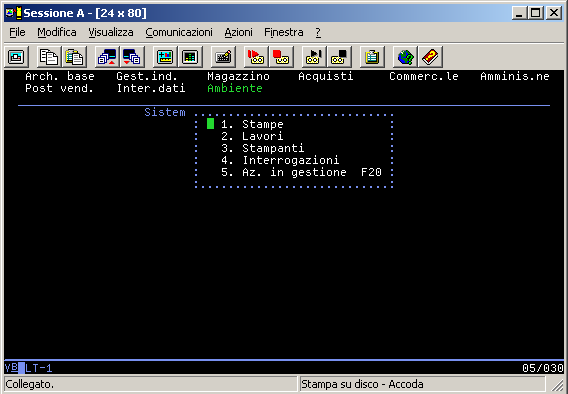Maximize the Sessione A window
568x394 pixels.
(x=536, y=13)
